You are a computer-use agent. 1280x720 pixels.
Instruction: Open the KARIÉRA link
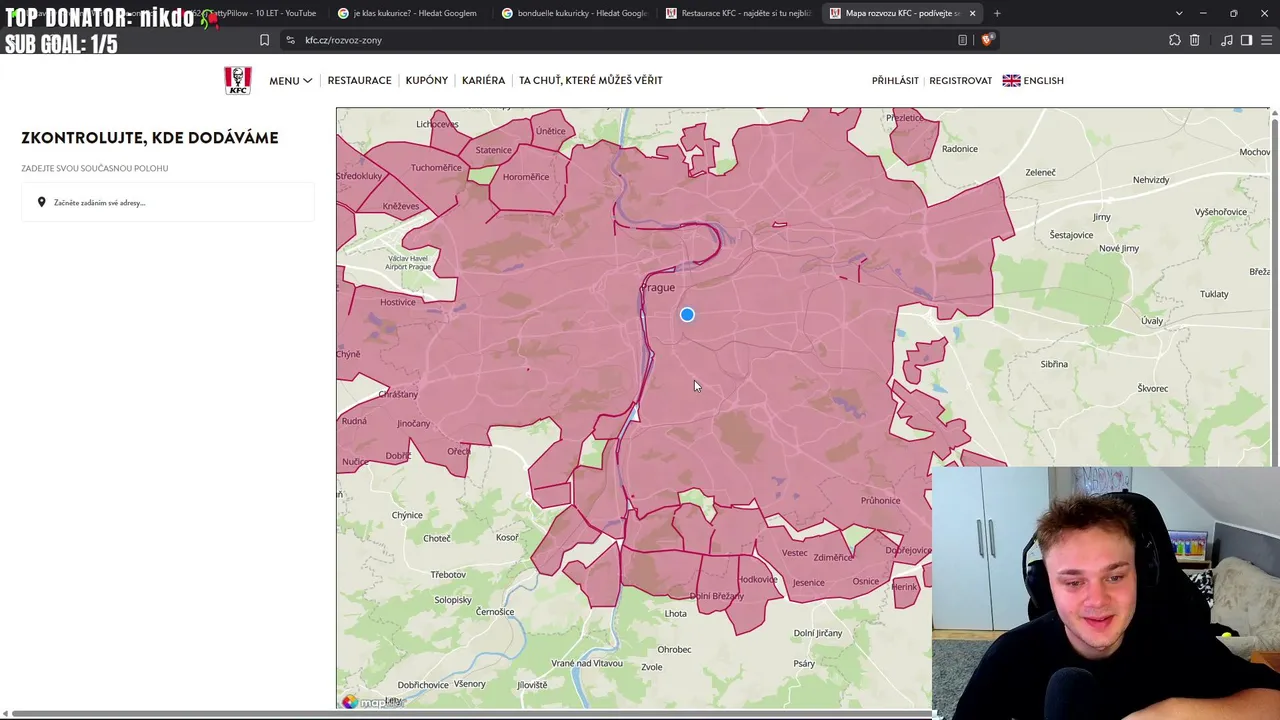click(x=483, y=81)
